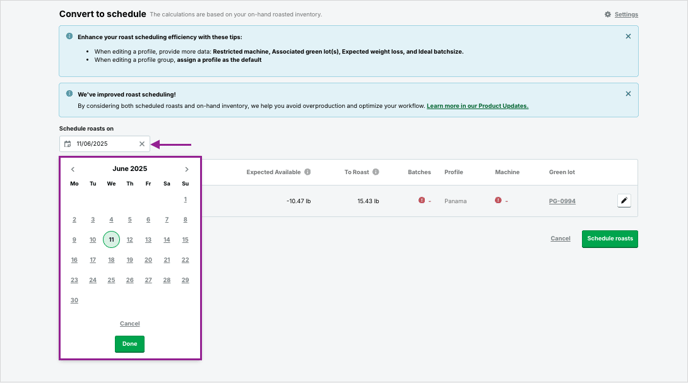Clear the 11/06/2025 date value
The width and height of the screenshot is (688, 383).
(x=142, y=144)
